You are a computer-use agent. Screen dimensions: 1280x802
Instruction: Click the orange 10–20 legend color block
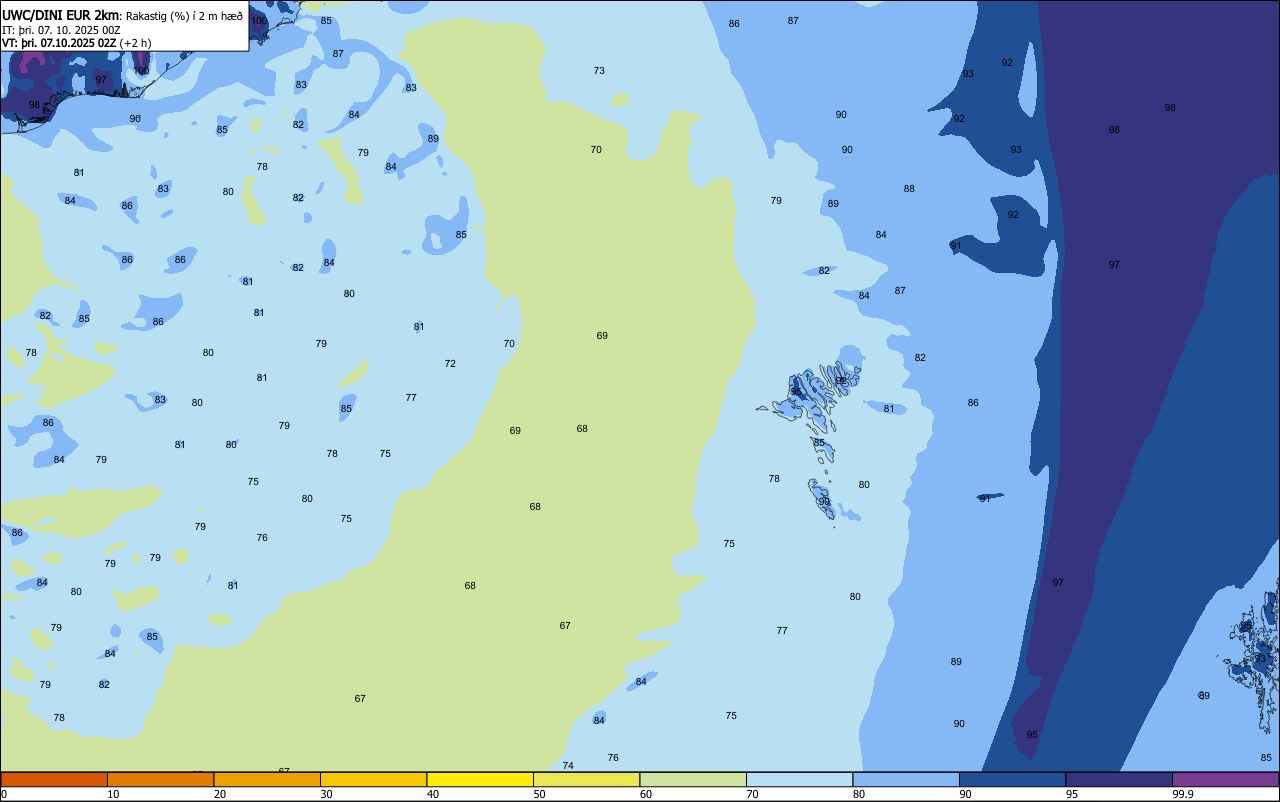160,780
